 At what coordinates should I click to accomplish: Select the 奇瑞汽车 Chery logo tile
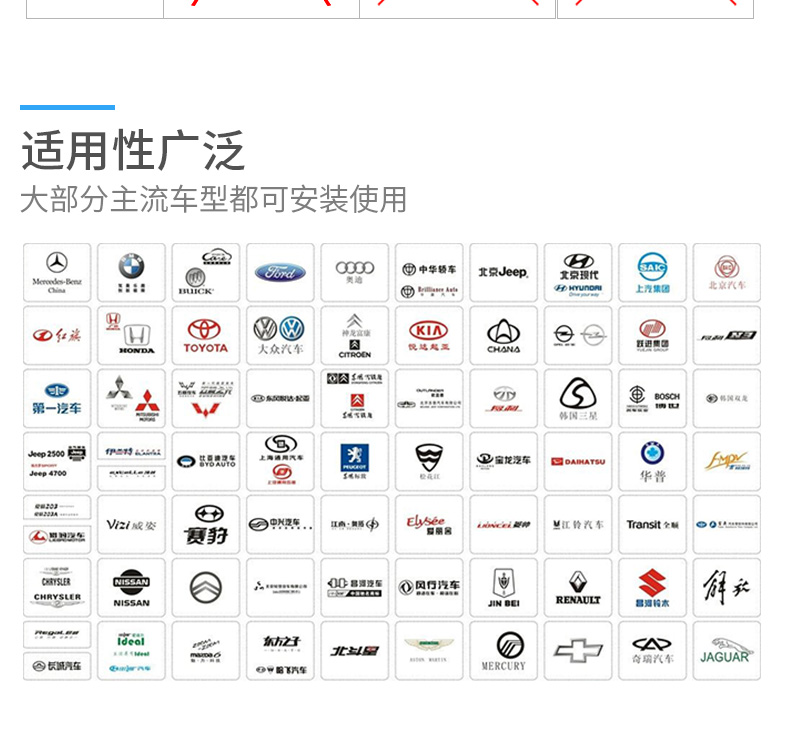point(652,650)
